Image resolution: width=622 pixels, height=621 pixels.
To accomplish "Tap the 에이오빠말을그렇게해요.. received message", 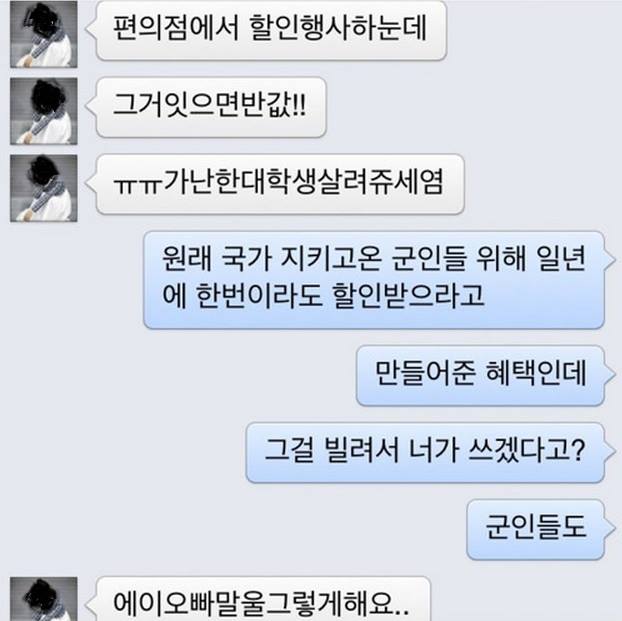I will (x=263, y=599).
